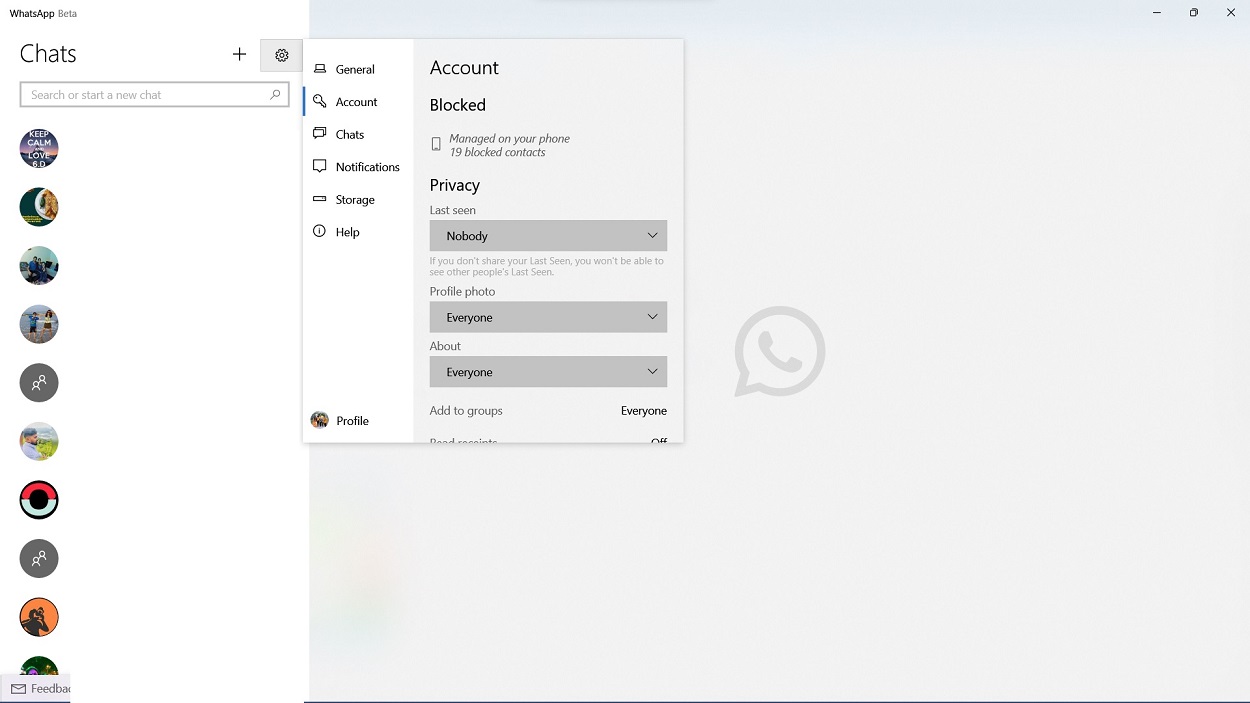1250x703 pixels.
Task: Open the Help section in settings
Action: [358, 232]
